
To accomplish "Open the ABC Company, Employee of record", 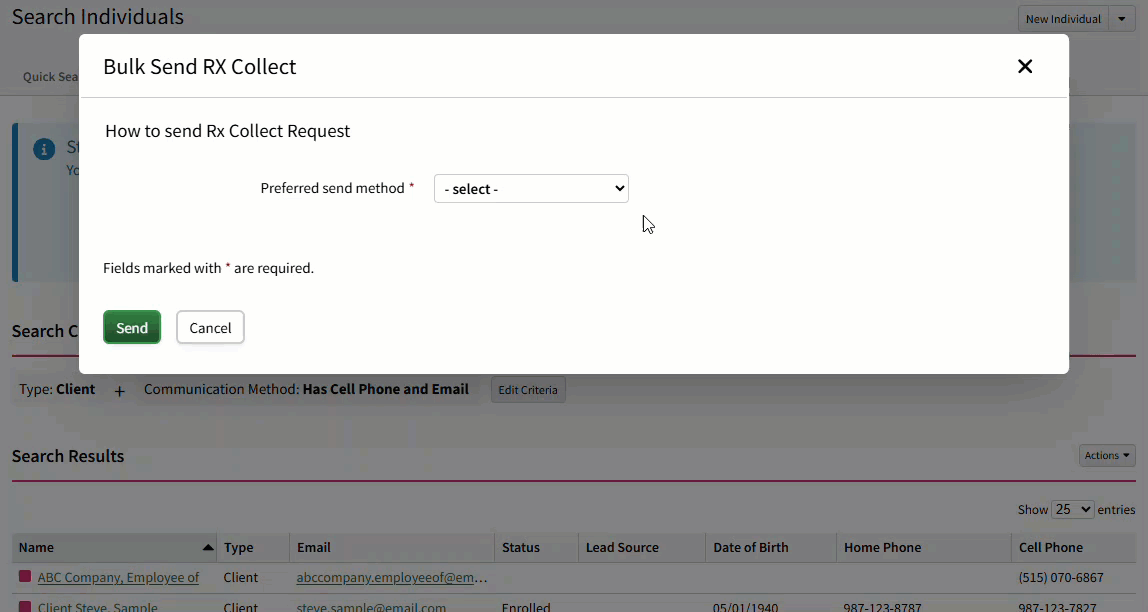I will click(117, 577).
